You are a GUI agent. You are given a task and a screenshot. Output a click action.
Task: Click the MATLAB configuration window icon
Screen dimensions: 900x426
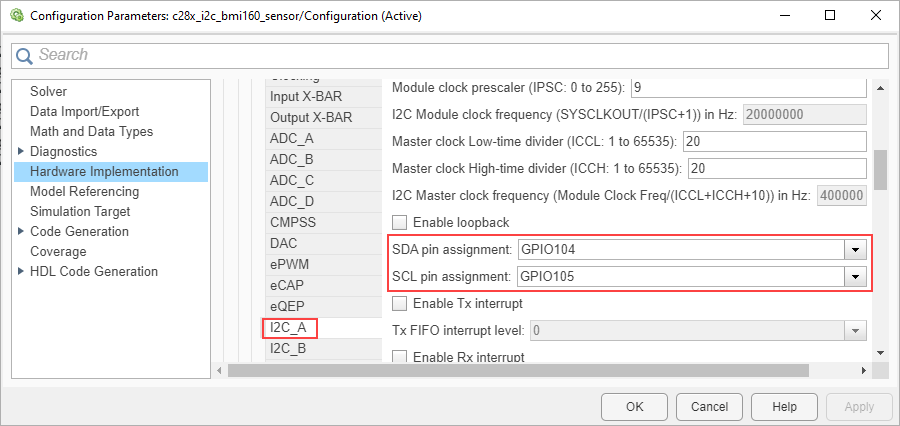tap(14, 16)
